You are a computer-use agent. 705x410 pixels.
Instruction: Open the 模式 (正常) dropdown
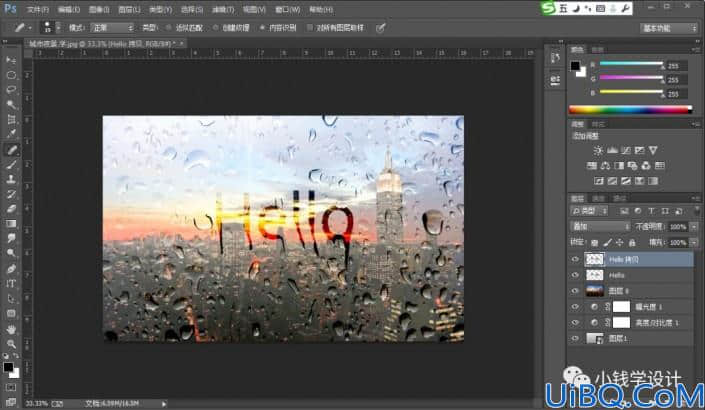[112, 28]
